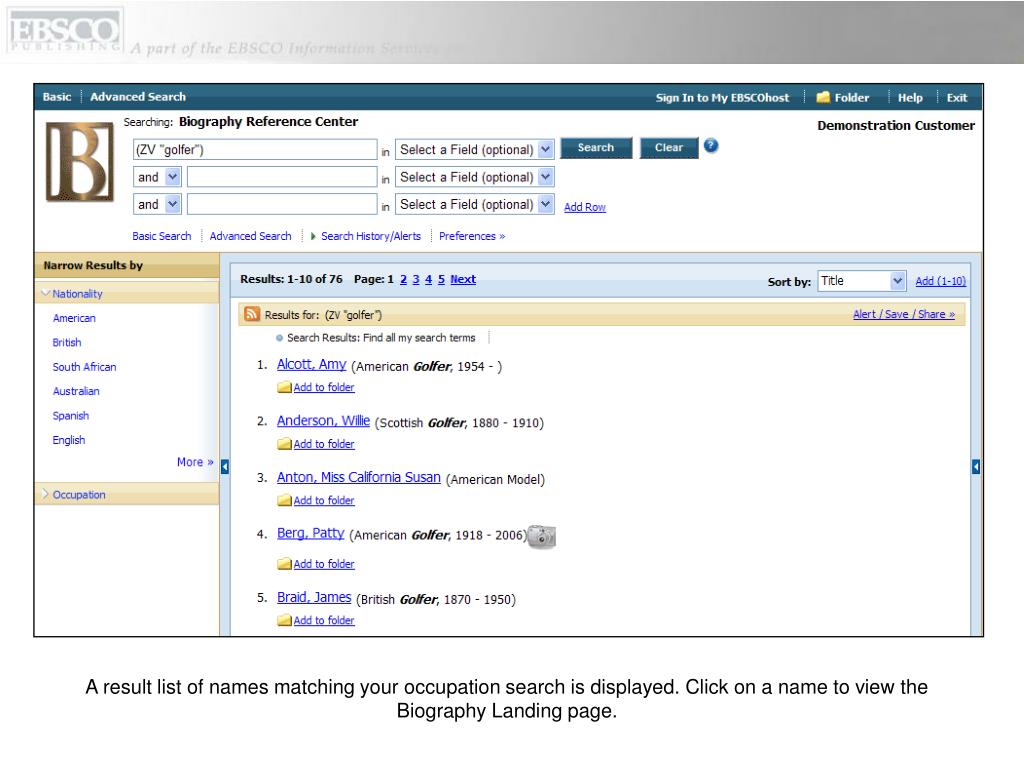Open the second row Select a Field dropdown
Viewport: 1024px width, 768px height.
click(475, 177)
